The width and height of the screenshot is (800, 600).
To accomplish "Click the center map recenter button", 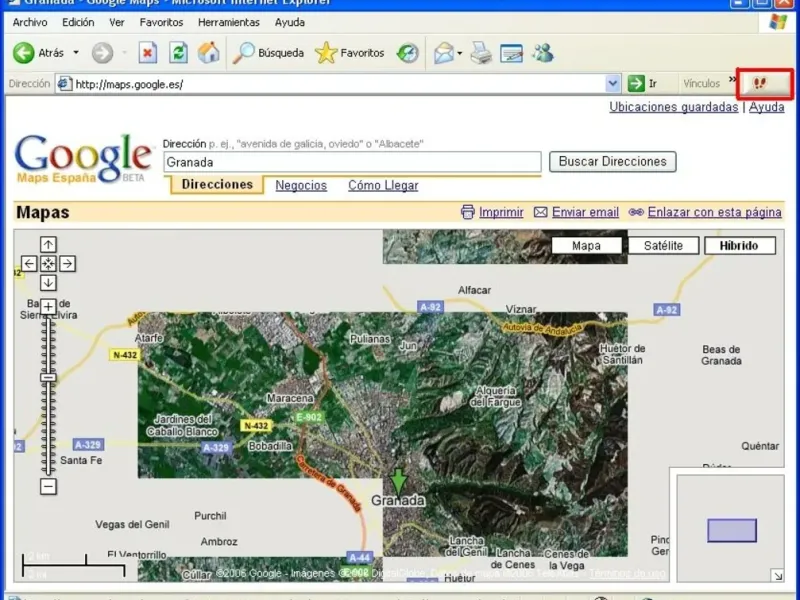I will (x=48, y=264).
